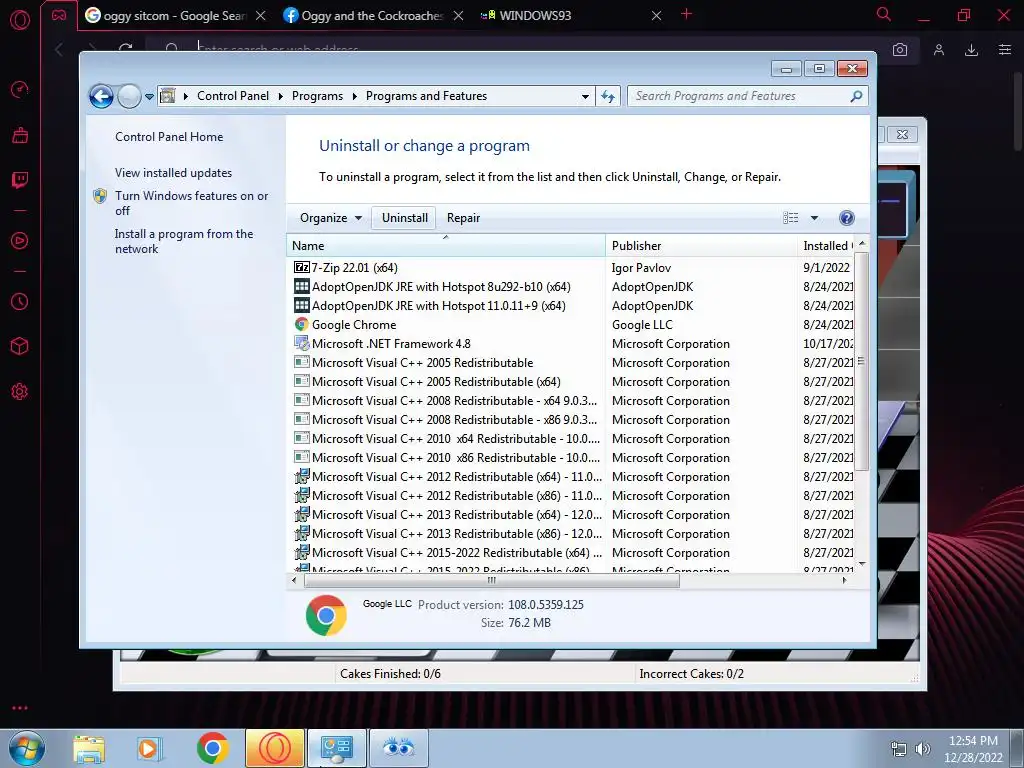This screenshot has width=1024, height=768.
Task: Open Opera downloads icon
Action: (x=971, y=50)
